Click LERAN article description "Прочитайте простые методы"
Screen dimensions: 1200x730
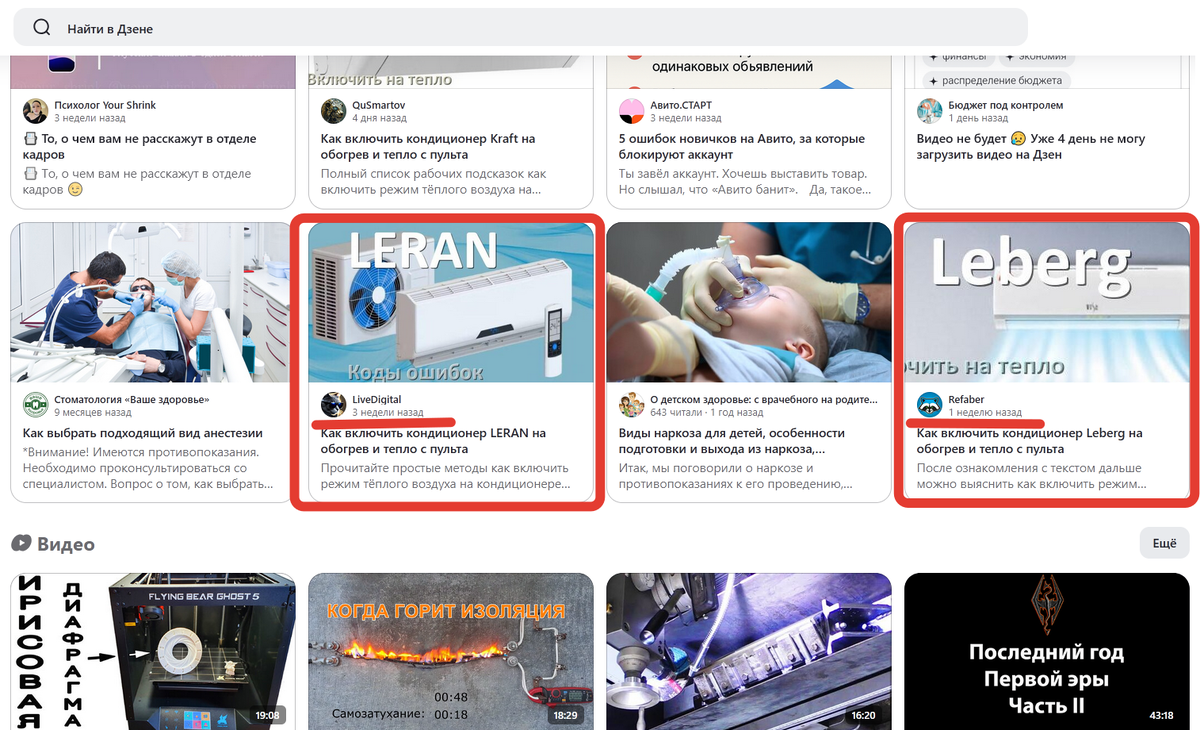pyautogui.click(x=445, y=476)
